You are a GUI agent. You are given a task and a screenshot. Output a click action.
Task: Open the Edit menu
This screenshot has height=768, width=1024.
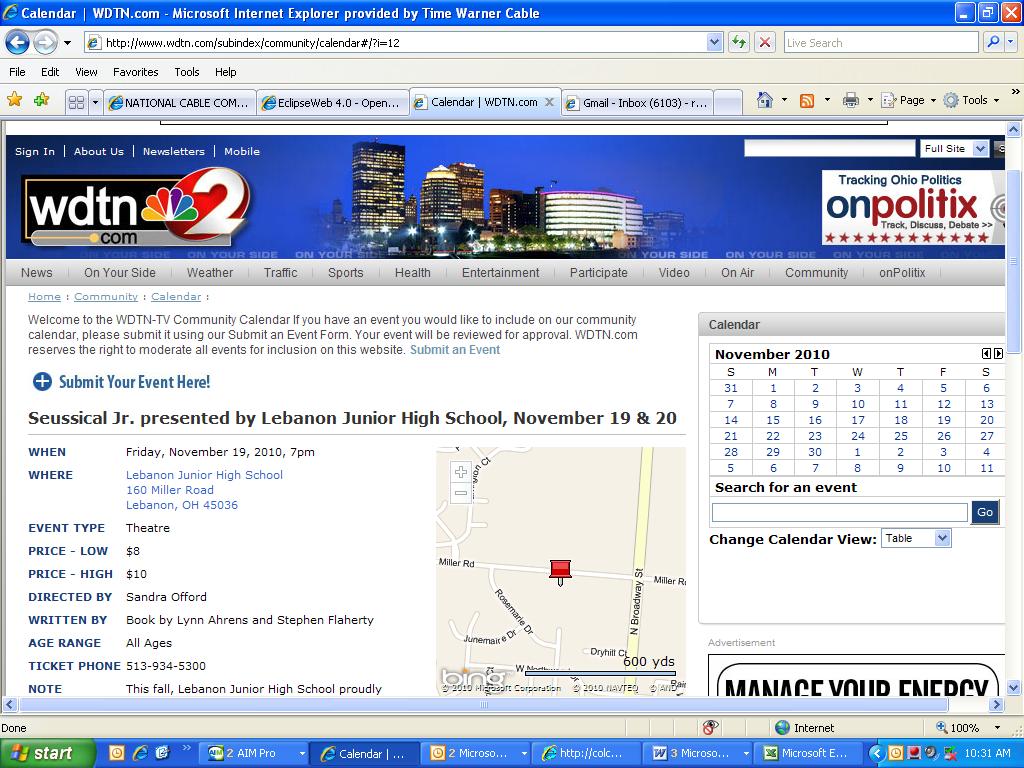click(50, 72)
